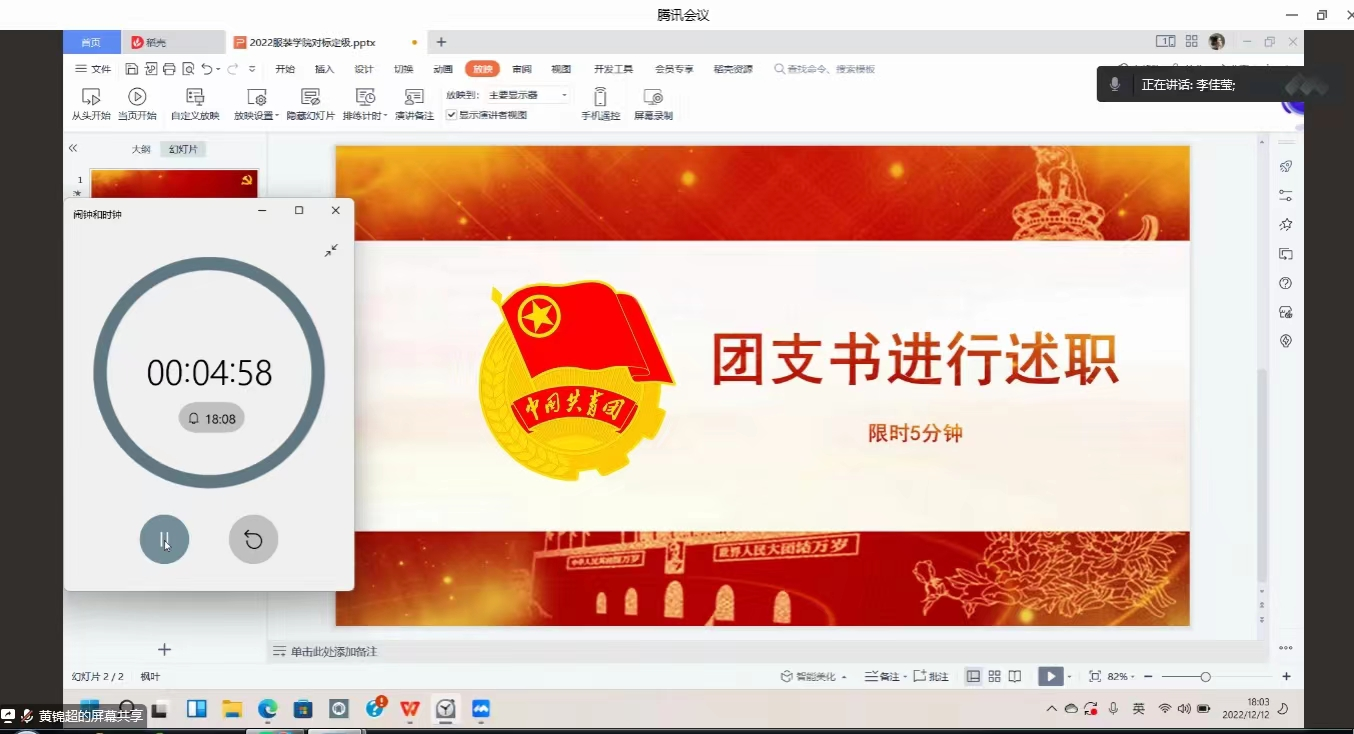
Task: Toggle the notes (备注) pane button
Action: [883, 677]
